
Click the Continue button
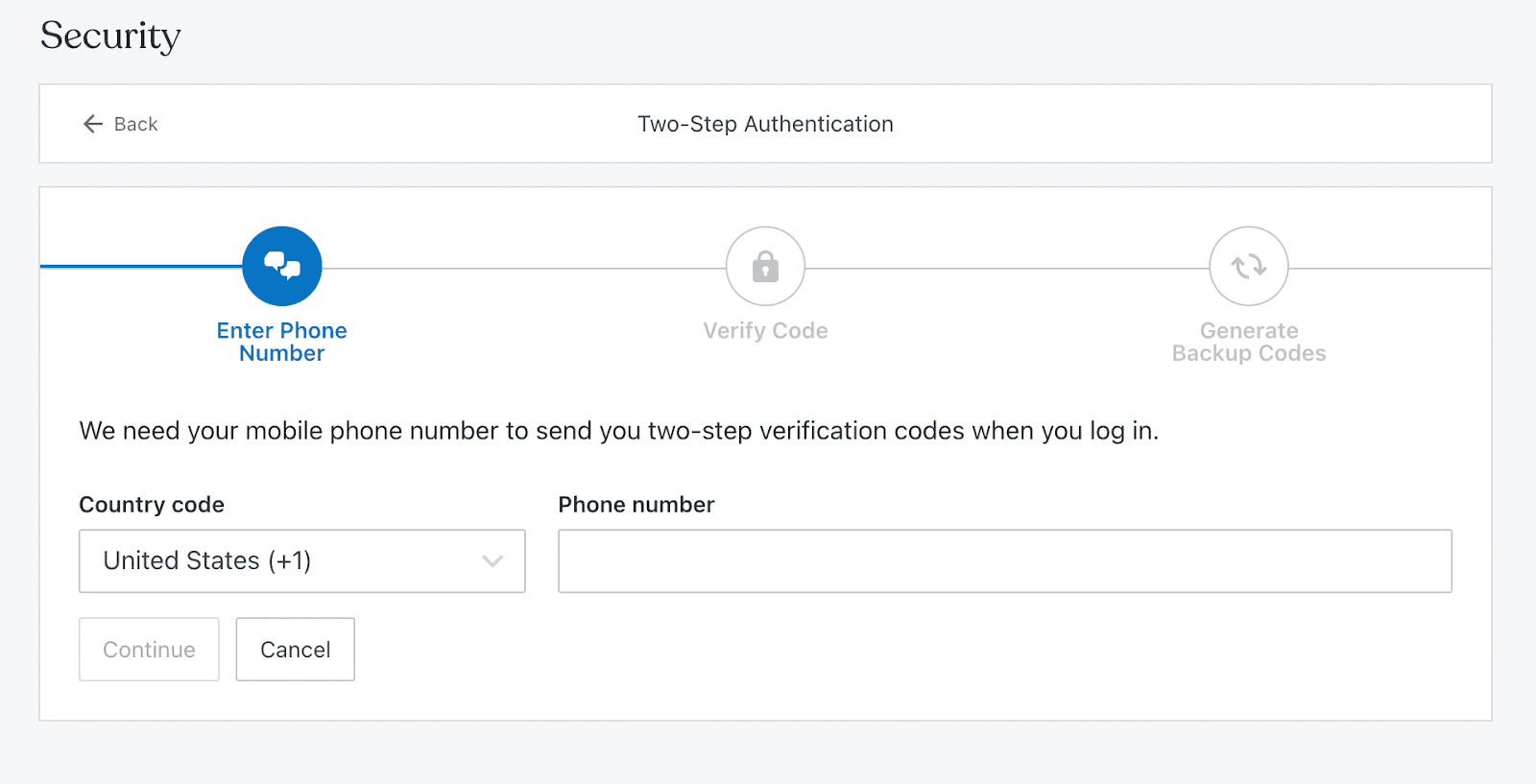click(148, 649)
